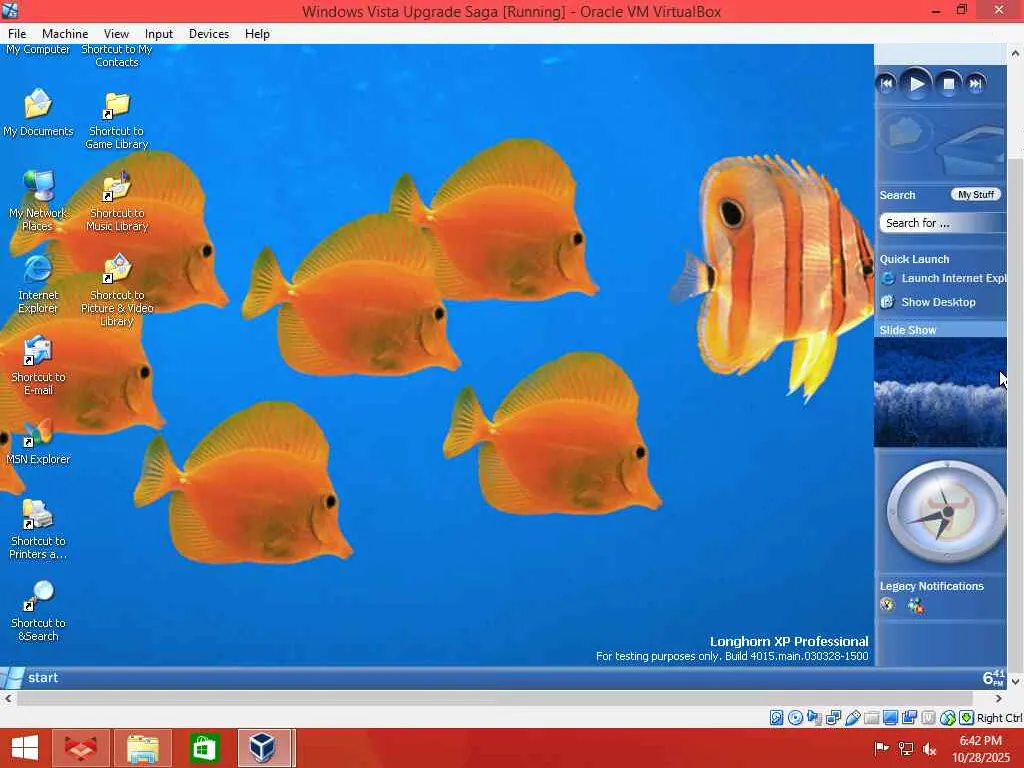The image size is (1024, 768).
Task: Launch Internet Explorer from Quick Launch
Action: tap(946, 278)
